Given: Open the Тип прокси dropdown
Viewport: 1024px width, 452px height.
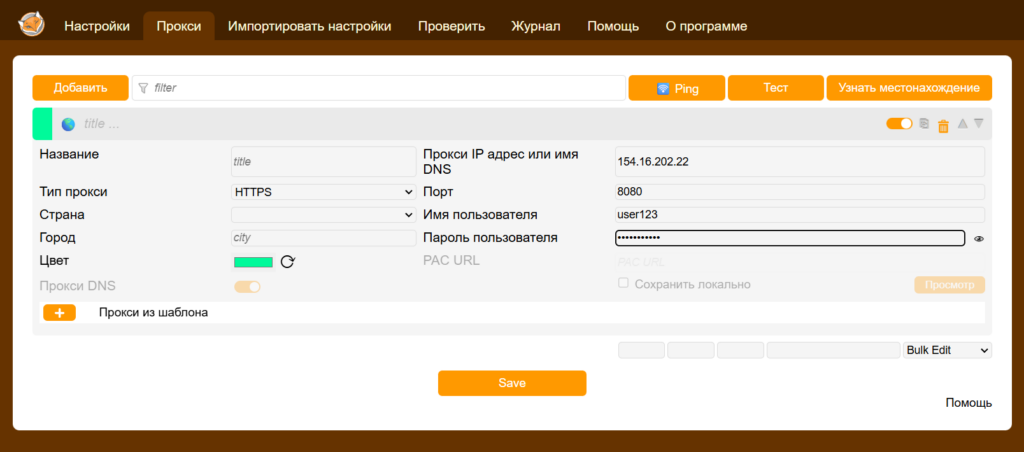Looking at the screenshot, I should coord(324,192).
